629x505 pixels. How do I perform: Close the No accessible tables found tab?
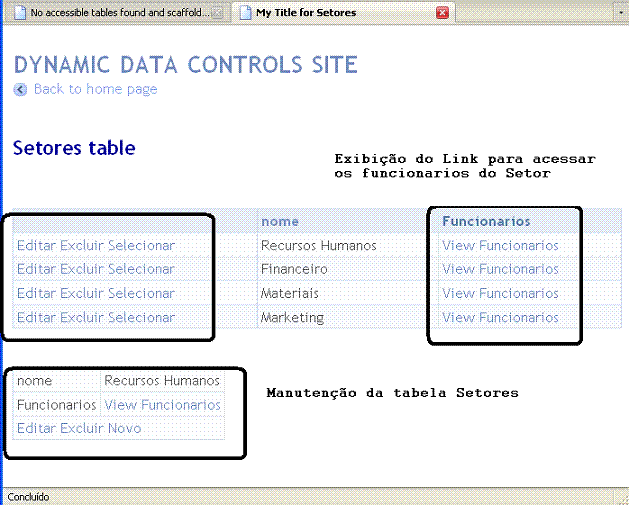[x=217, y=13]
